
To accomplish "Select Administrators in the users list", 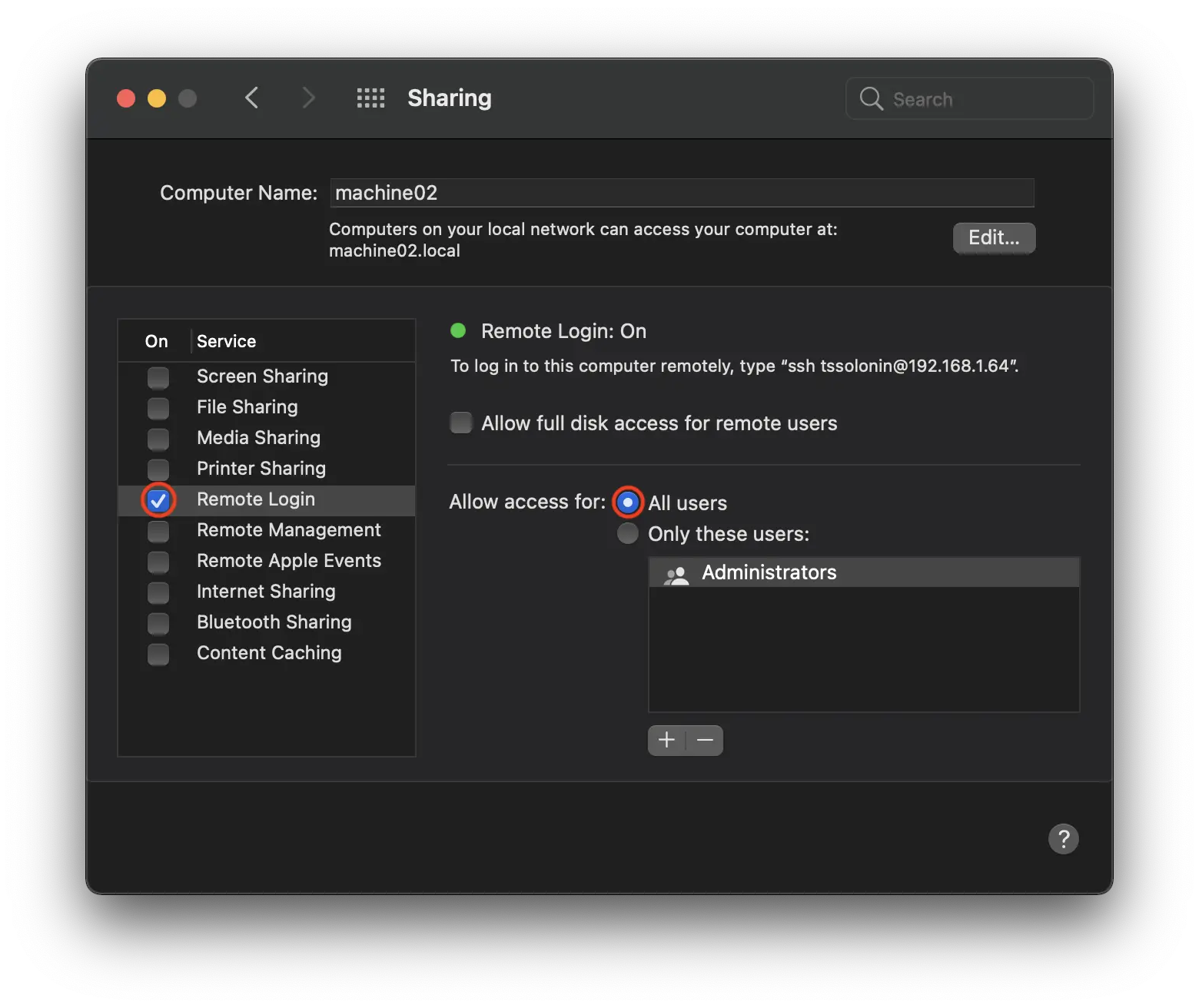I will pyautogui.click(x=769, y=572).
